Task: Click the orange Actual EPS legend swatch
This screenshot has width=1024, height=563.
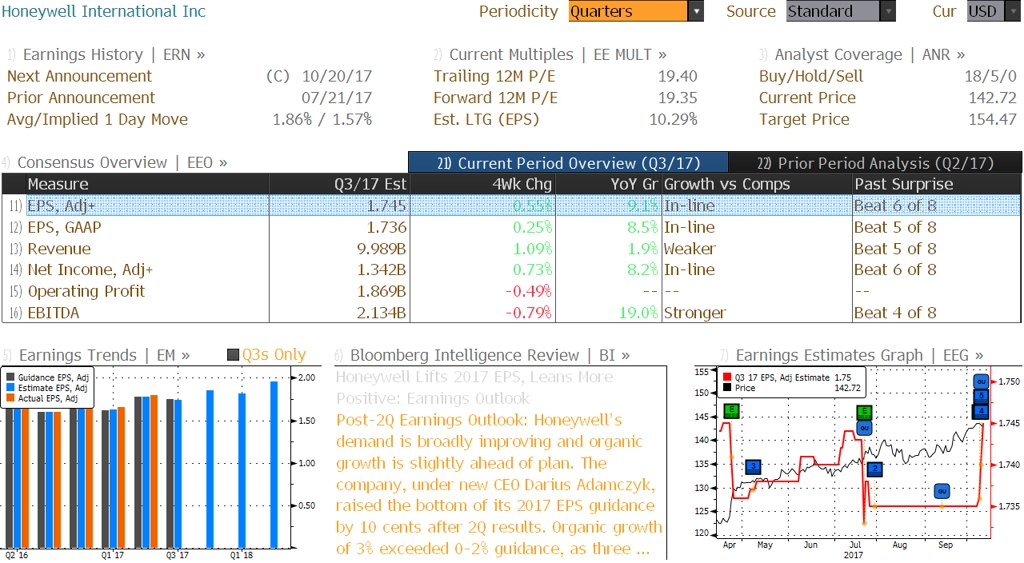Action: 10,398
